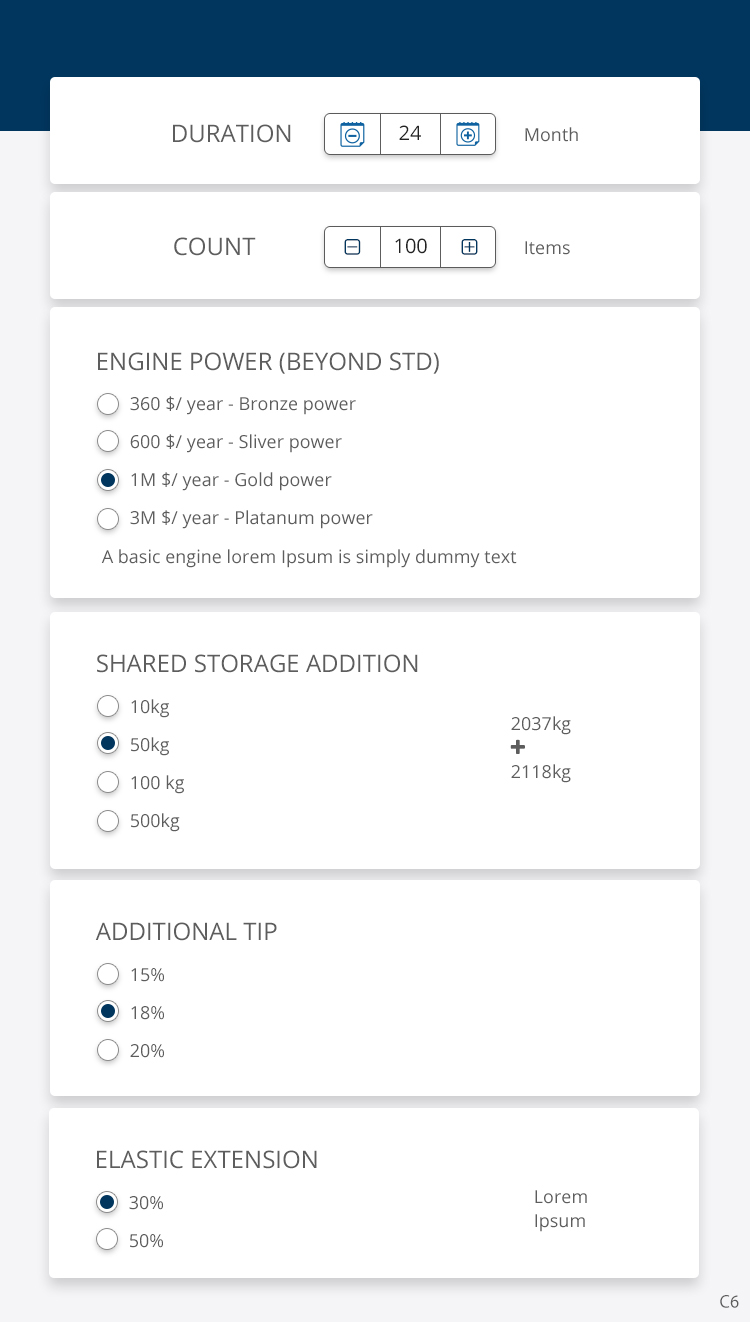The height and width of the screenshot is (1322, 750).
Task: Pick the 15% additional tip
Action: tap(108, 975)
